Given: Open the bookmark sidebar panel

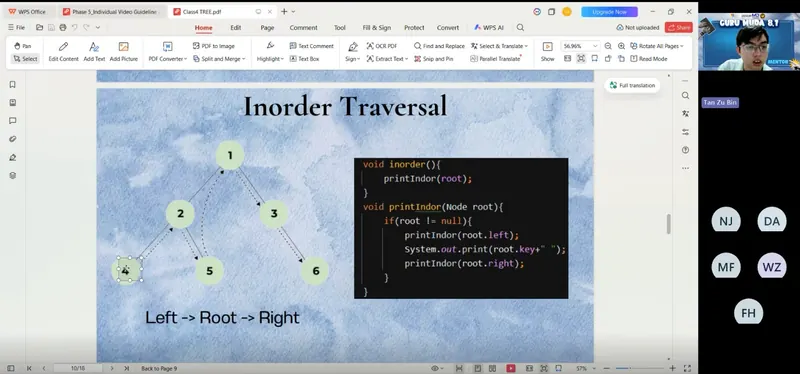Looking at the screenshot, I should [x=13, y=85].
